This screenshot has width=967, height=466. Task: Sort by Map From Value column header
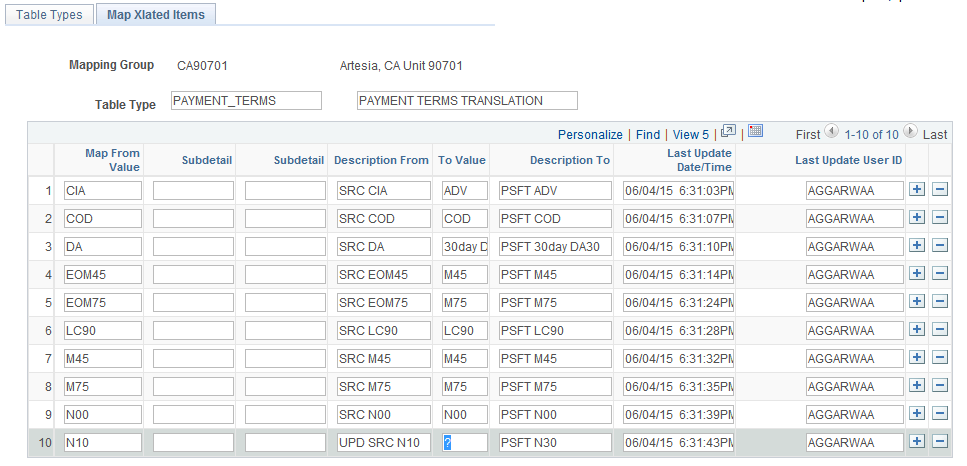coord(112,160)
